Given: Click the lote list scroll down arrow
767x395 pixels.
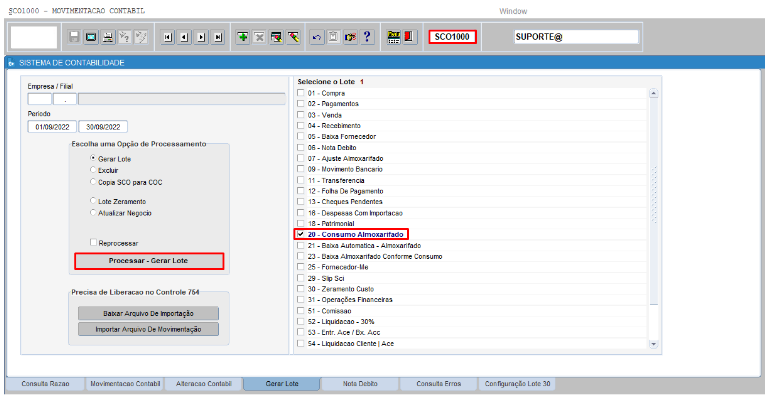Looking at the screenshot, I should [x=654, y=344].
